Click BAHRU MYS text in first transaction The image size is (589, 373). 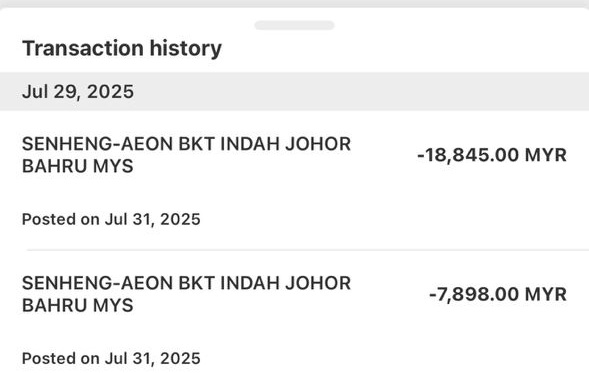click(x=78, y=166)
